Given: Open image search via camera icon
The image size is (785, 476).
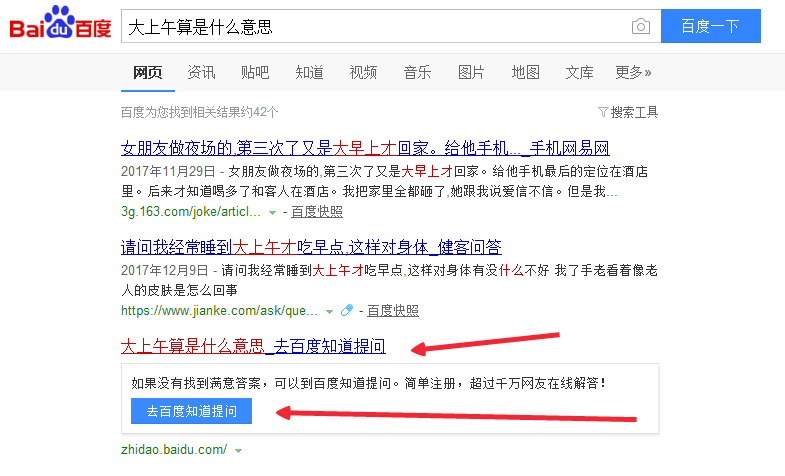Looking at the screenshot, I should click(x=640, y=26).
